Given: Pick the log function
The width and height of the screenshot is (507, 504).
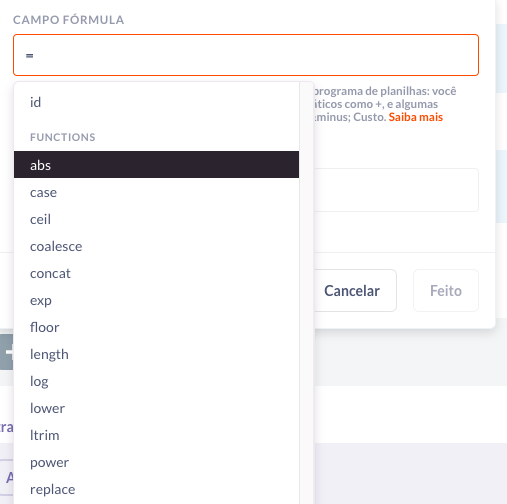Looking at the screenshot, I should 156,381.
